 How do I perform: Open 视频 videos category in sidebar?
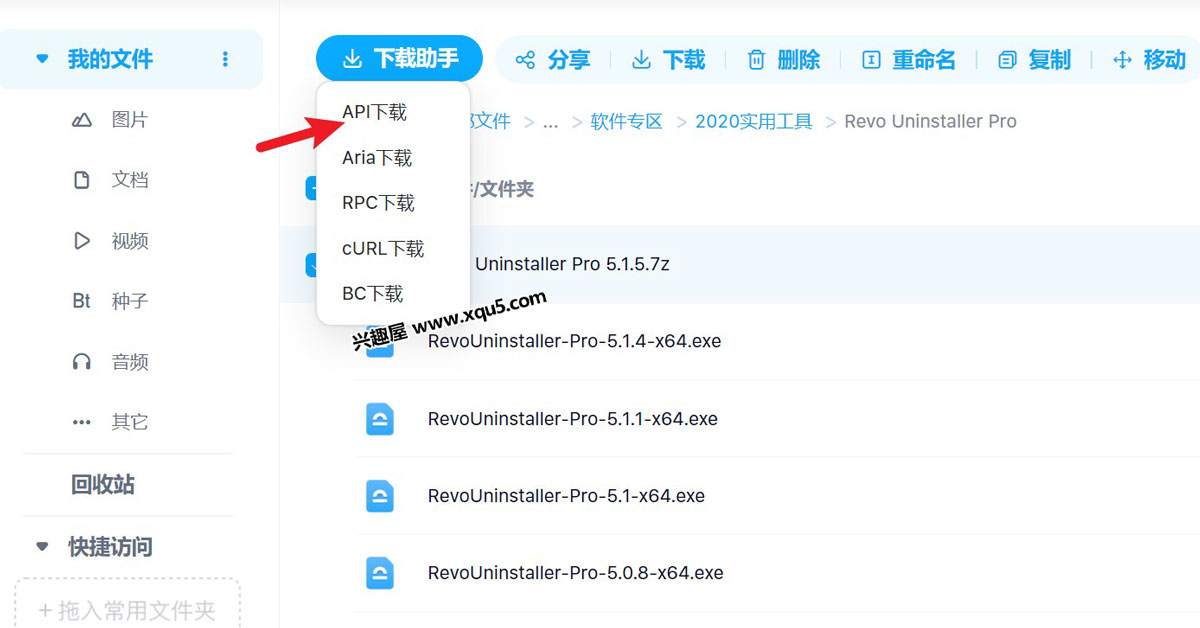coord(110,241)
